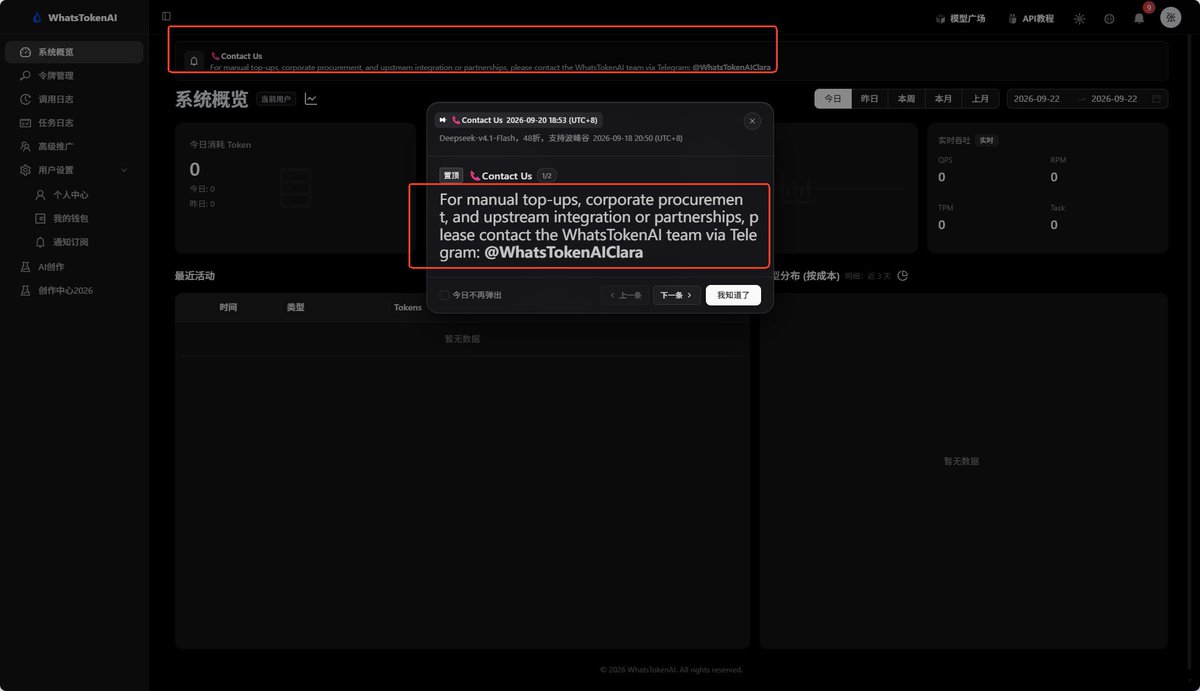Click the line chart icon beside 系统概览
The width and height of the screenshot is (1200, 691).
(x=311, y=99)
